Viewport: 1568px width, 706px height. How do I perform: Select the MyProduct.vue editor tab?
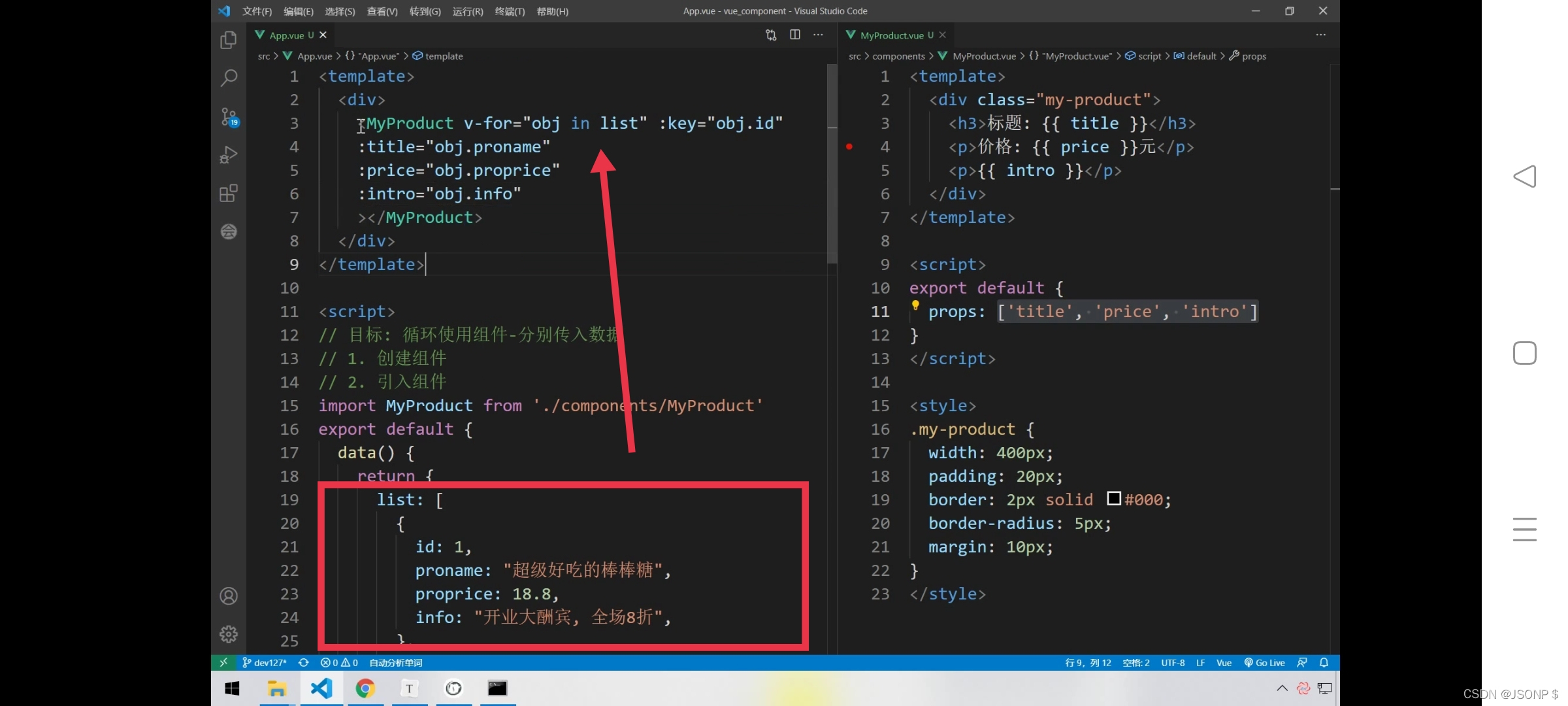pyautogui.click(x=896, y=35)
